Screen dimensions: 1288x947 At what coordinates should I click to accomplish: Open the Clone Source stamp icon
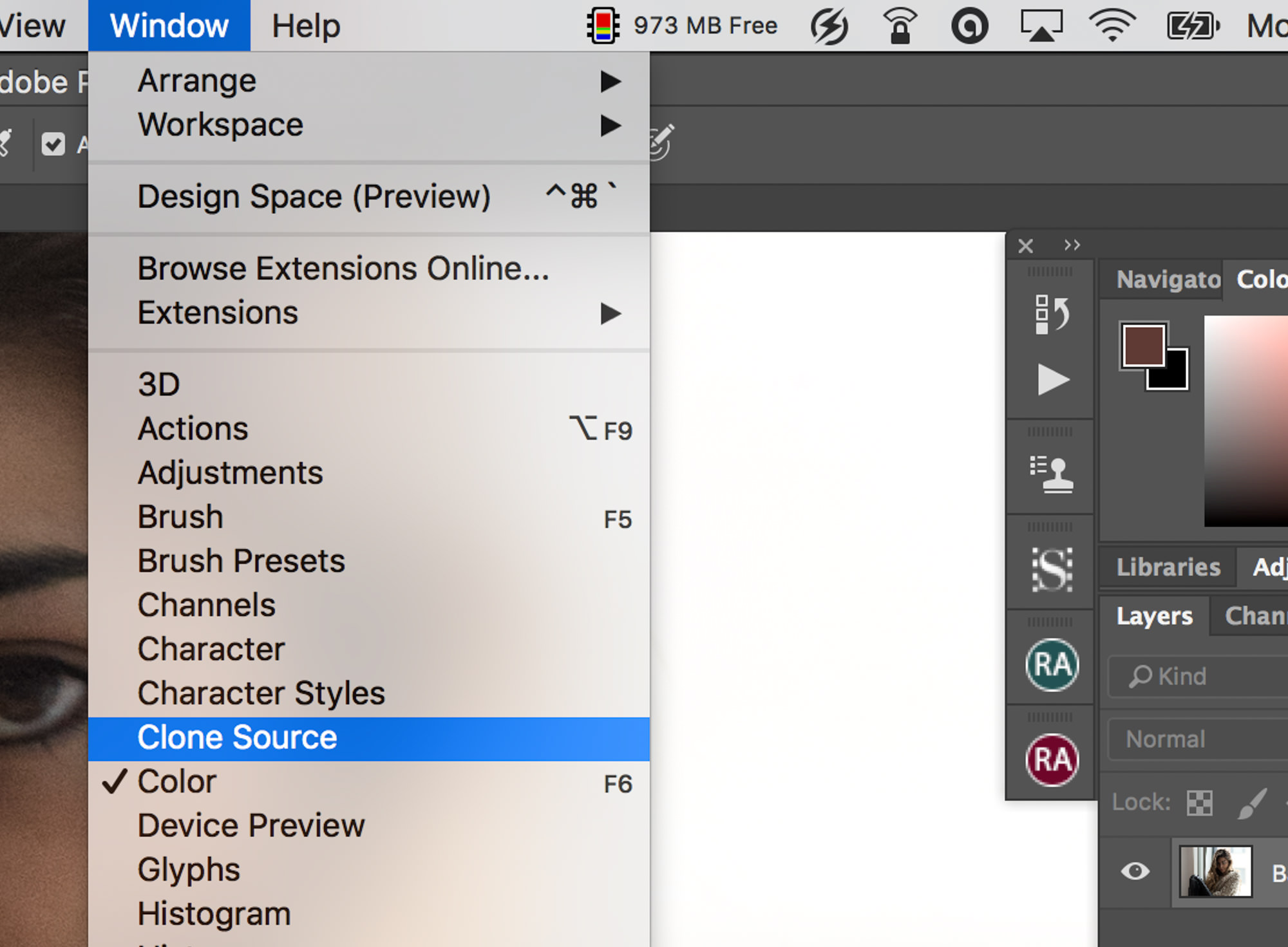pos(1052,474)
